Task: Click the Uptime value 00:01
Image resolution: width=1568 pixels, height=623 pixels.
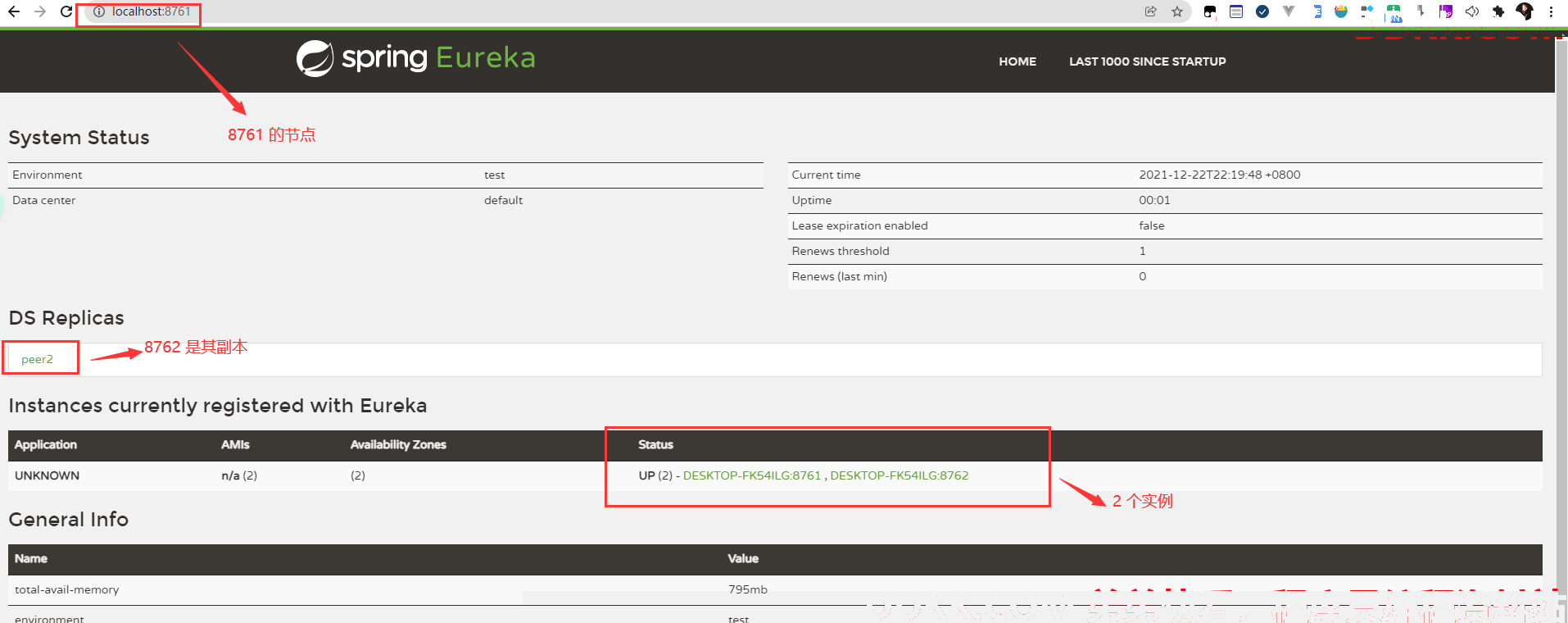Action: pos(1154,200)
